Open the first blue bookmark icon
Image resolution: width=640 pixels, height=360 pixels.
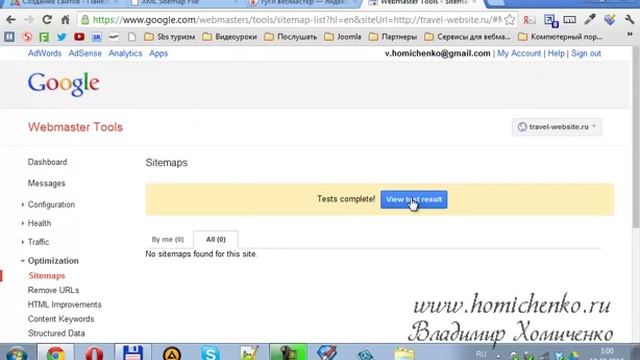pos(9,37)
